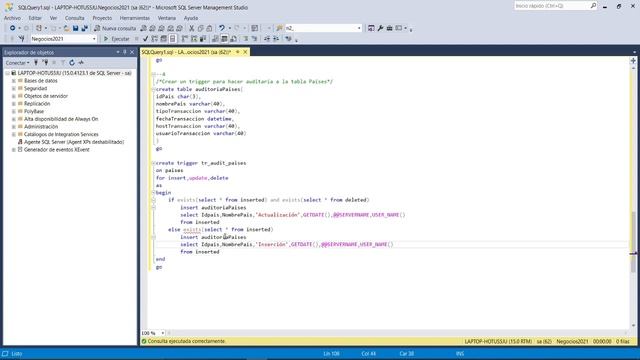Open the Ventana menu
This screenshot has height=360, width=640.
click(x=167, y=18)
